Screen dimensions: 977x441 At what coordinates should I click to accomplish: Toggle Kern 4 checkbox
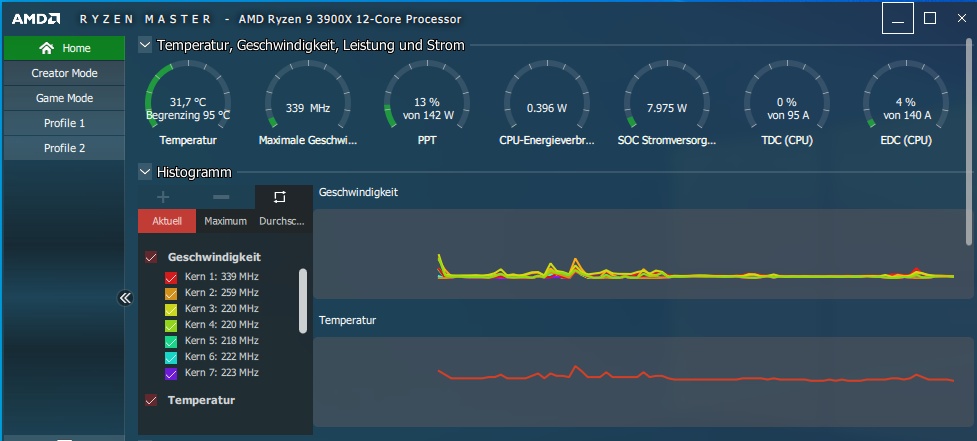click(x=171, y=325)
